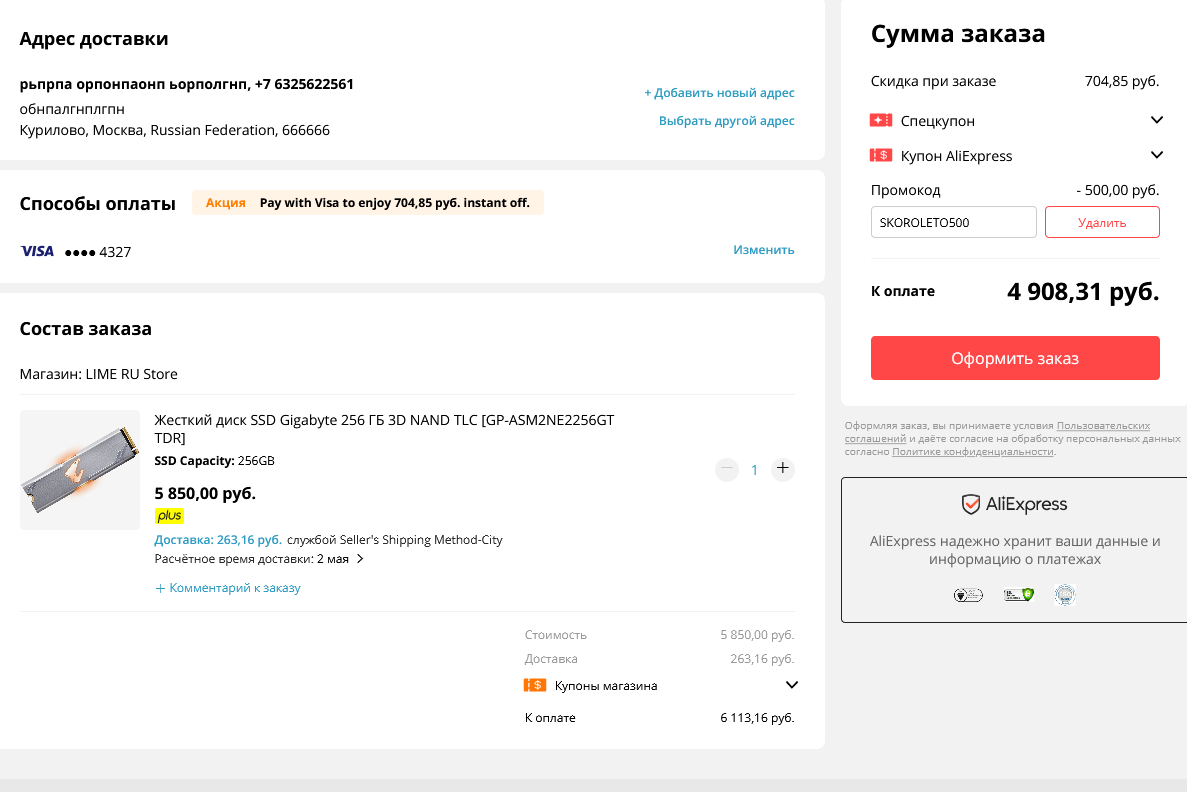Image resolution: width=1187 pixels, height=792 pixels.
Task: Click the - 500,00 руб. promo discount
Action: click(1118, 190)
